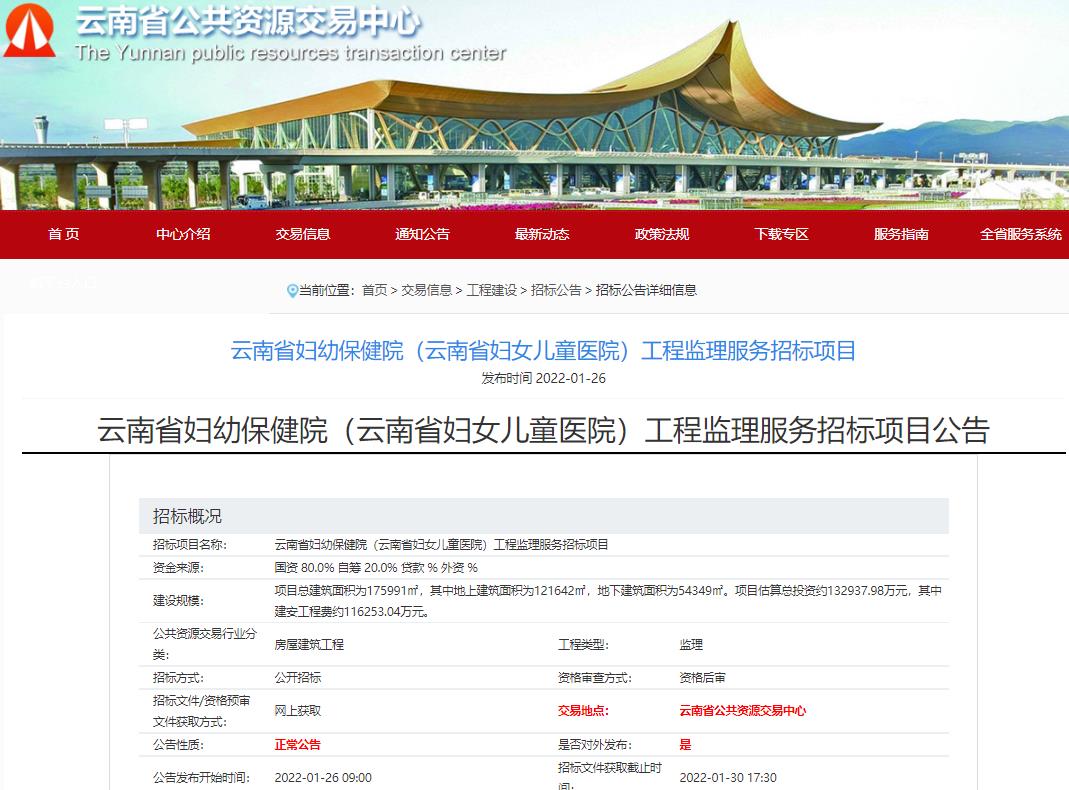This screenshot has height=790, width=1069.
Task: Click 招标公告详细信息 breadcrumb text
Action: [x=646, y=290]
